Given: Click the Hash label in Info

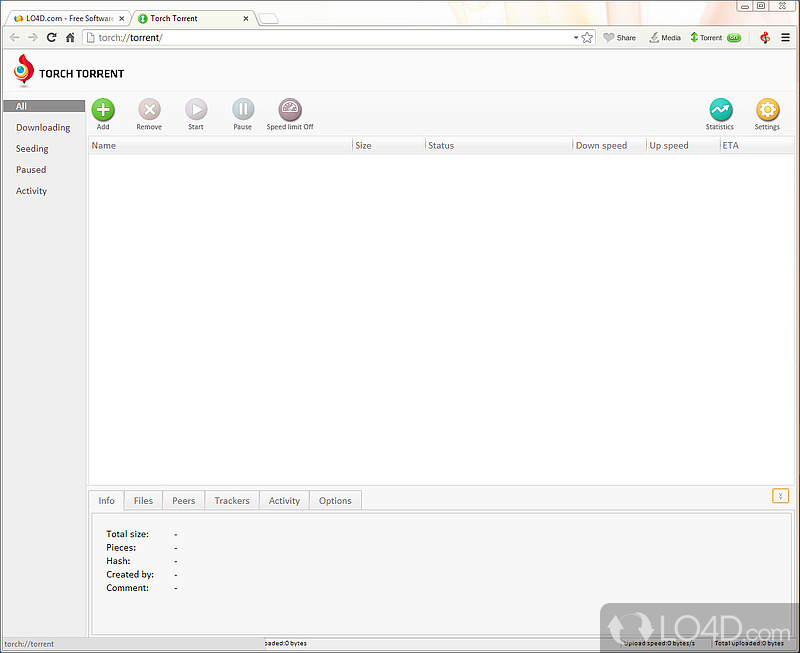Looking at the screenshot, I should point(118,561).
